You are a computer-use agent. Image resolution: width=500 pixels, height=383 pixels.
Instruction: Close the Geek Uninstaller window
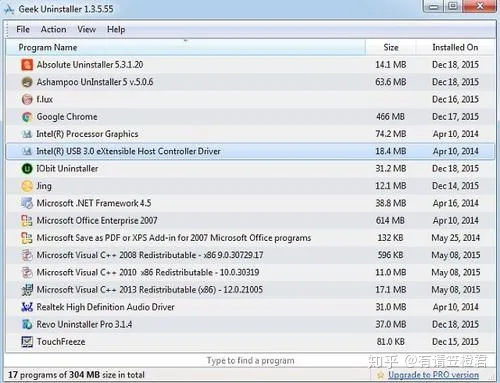tap(479, 7)
